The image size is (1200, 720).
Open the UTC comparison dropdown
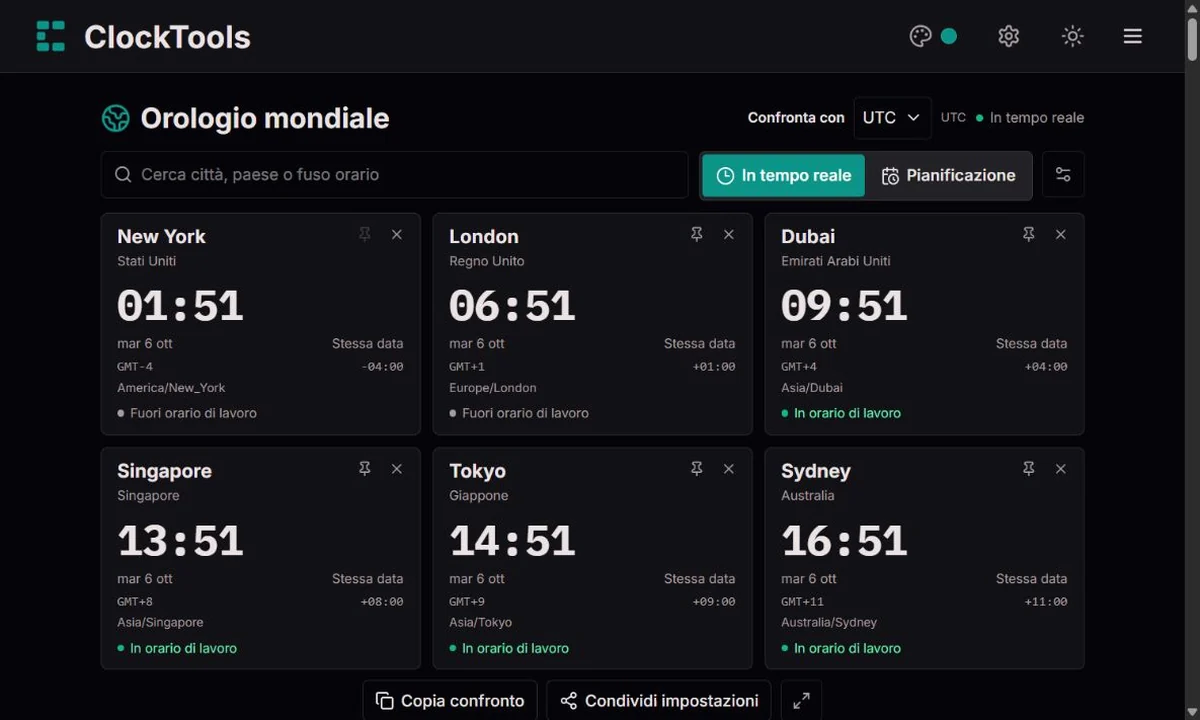892,118
